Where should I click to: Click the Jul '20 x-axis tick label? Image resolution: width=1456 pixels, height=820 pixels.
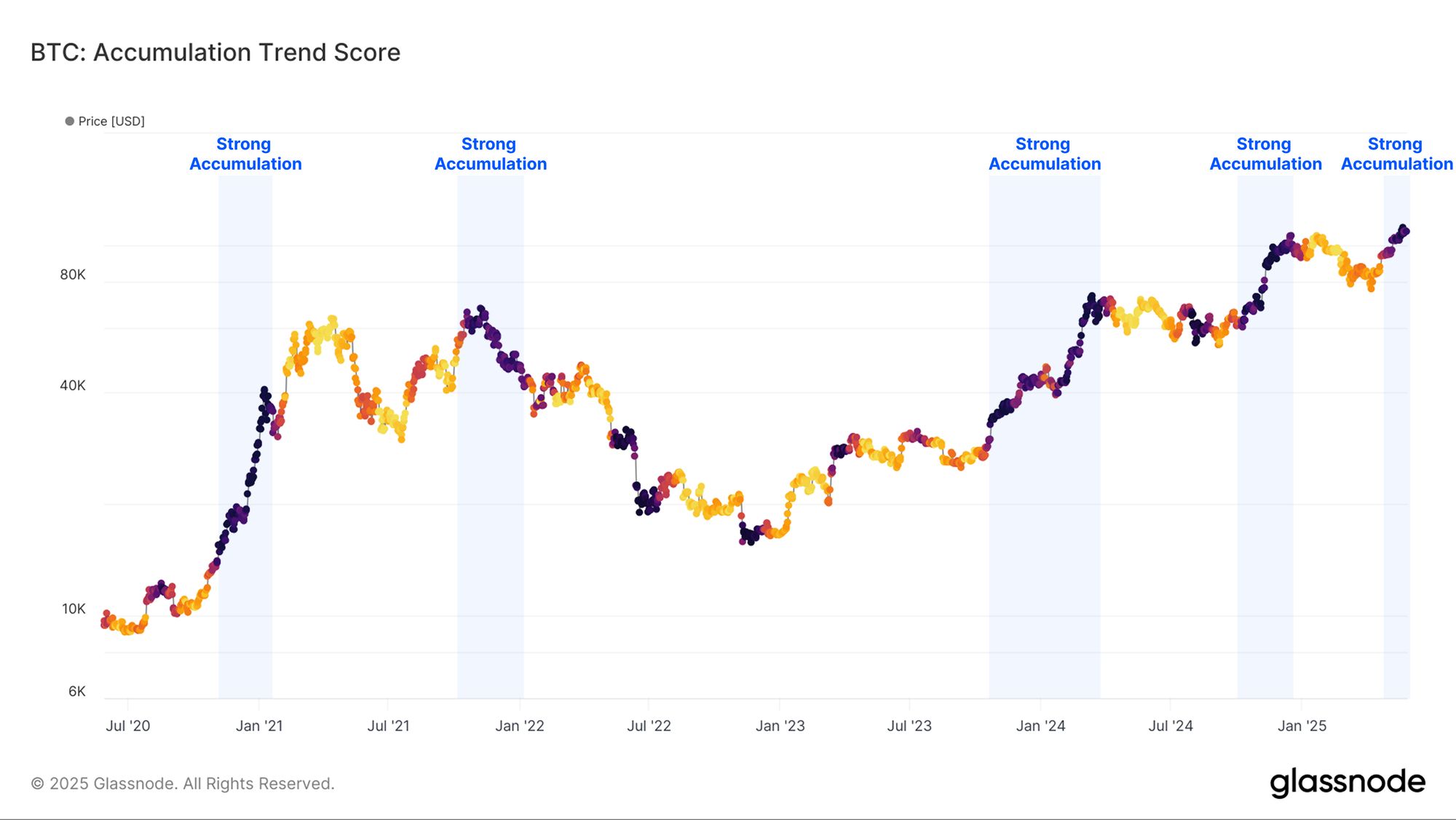pyautogui.click(x=128, y=725)
